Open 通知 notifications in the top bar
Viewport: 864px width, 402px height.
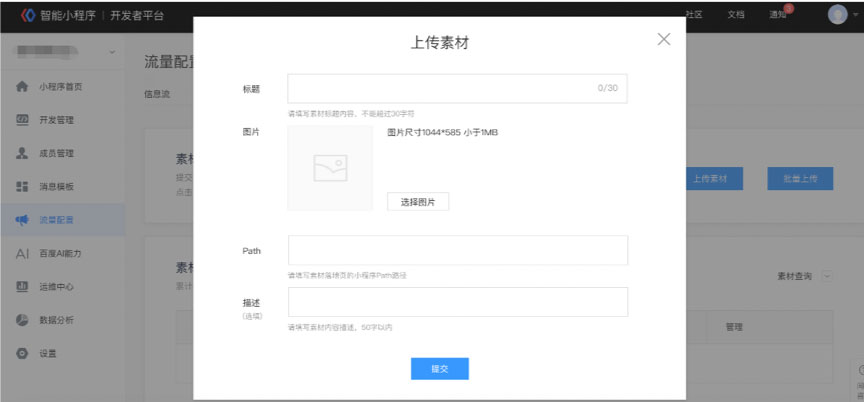pyautogui.click(x=777, y=15)
